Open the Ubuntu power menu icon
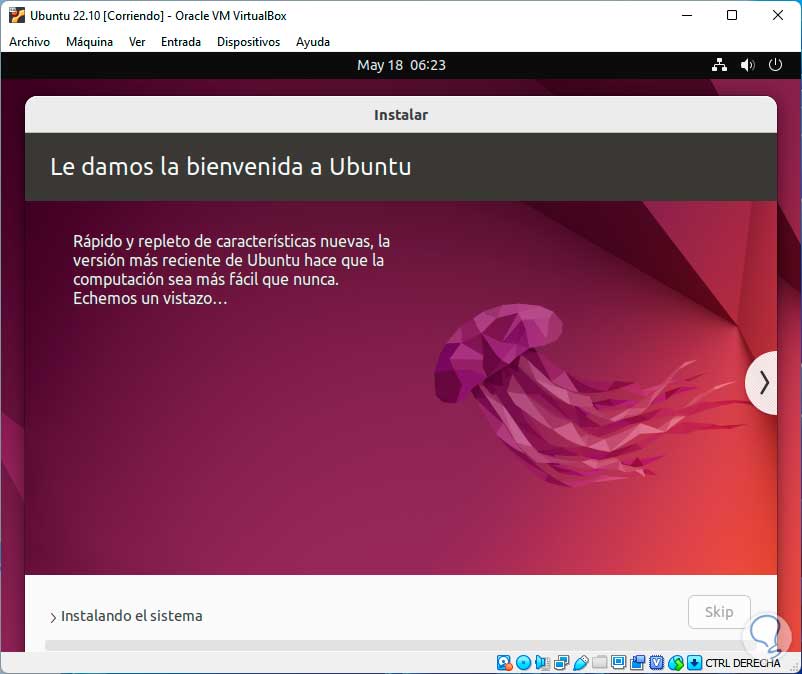The width and height of the screenshot is (802, 674). pyautogui.click(x=775, y=65)
